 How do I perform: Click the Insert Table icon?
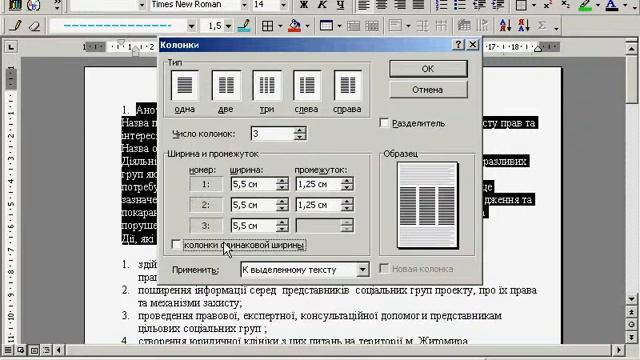coord(327,26)
